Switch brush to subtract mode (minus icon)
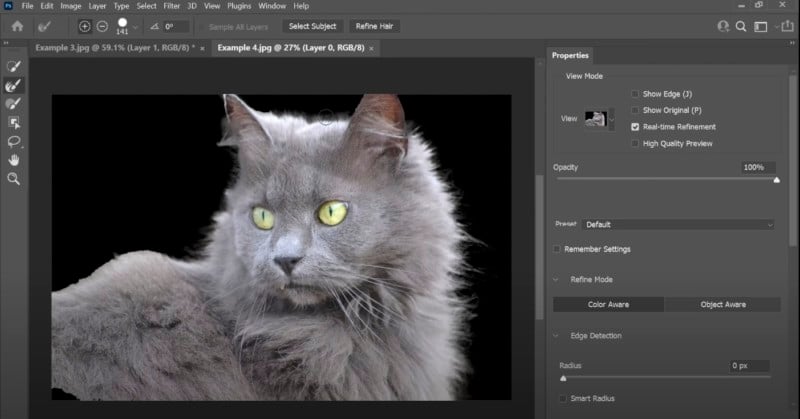 tap(102, 26)
